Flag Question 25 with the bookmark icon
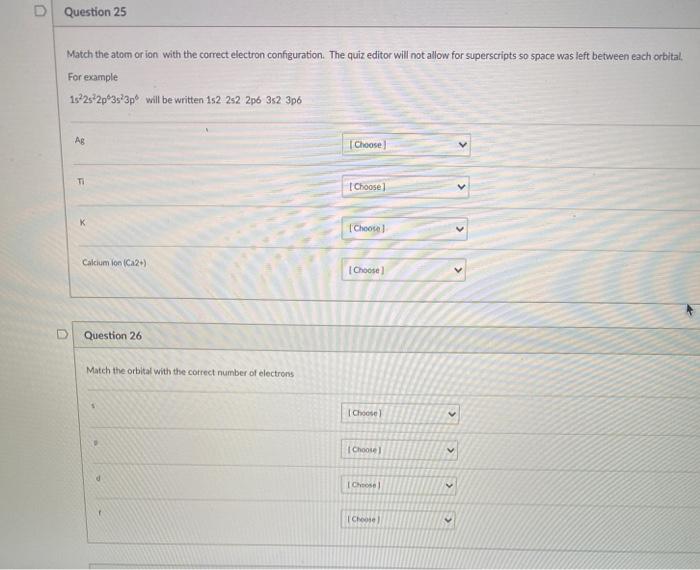The height and width of the screenshot is (570, 700). pyautogui.click(x=40, y=11)
